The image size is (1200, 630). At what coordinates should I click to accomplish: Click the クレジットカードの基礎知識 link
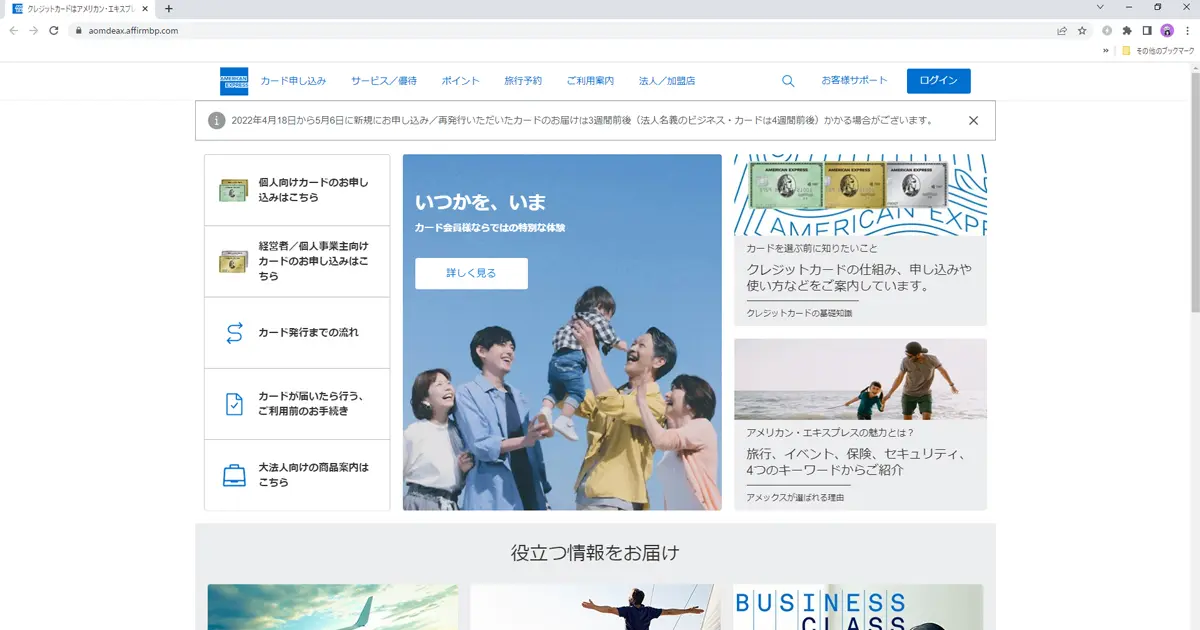tap(799, 313)
